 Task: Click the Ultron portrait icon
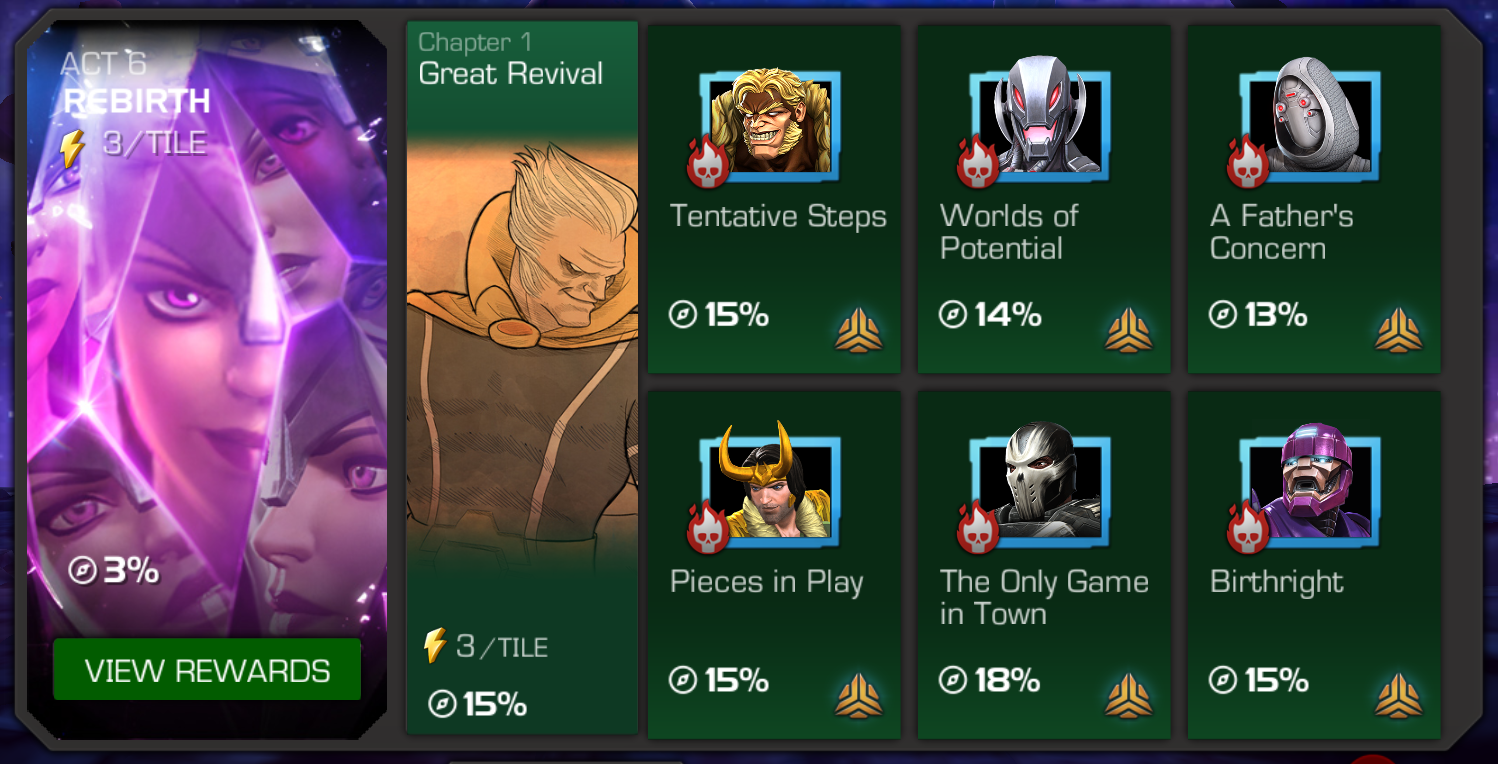pyautogui.click(x=1040, y=120)
